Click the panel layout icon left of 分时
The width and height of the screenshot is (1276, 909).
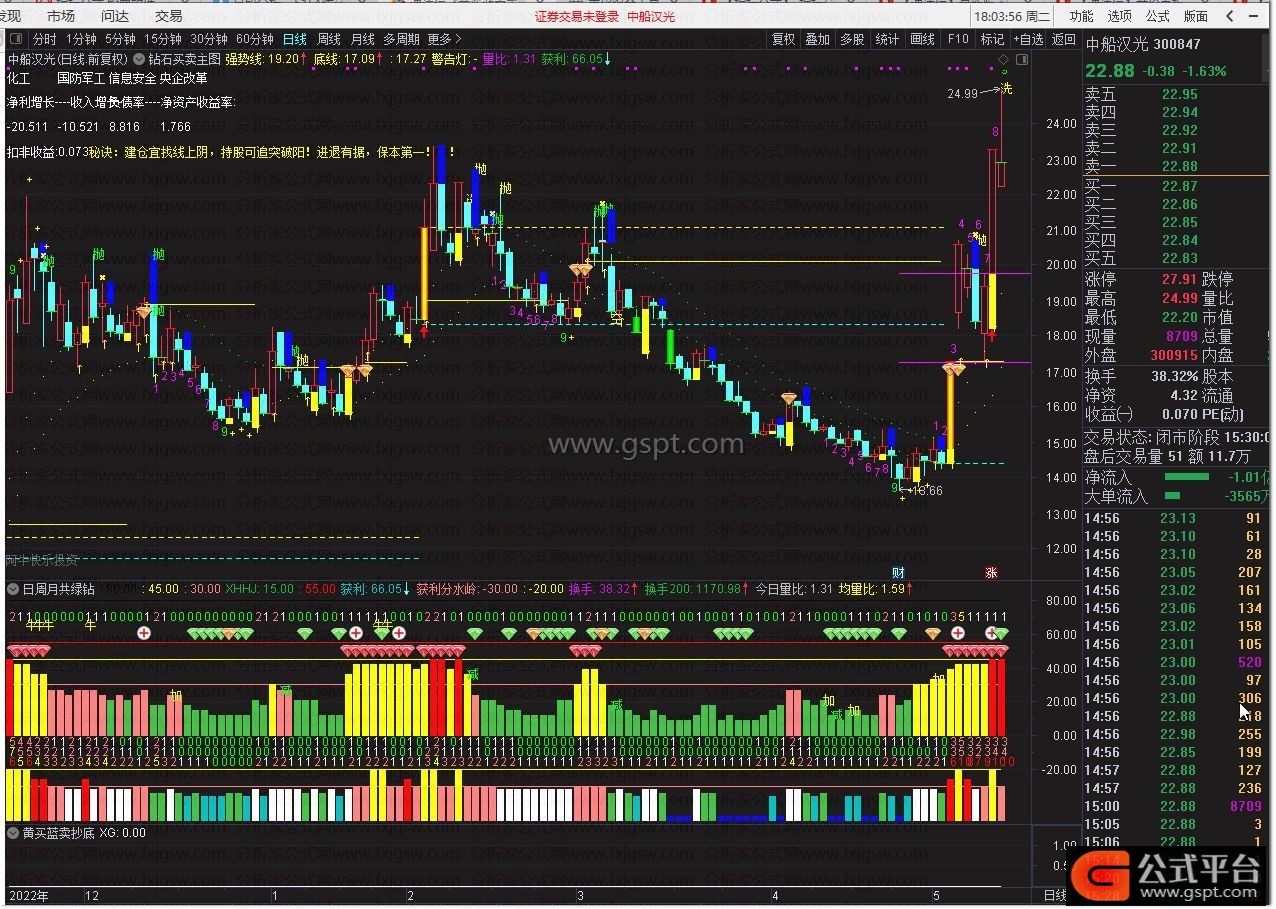pos(17,40)
